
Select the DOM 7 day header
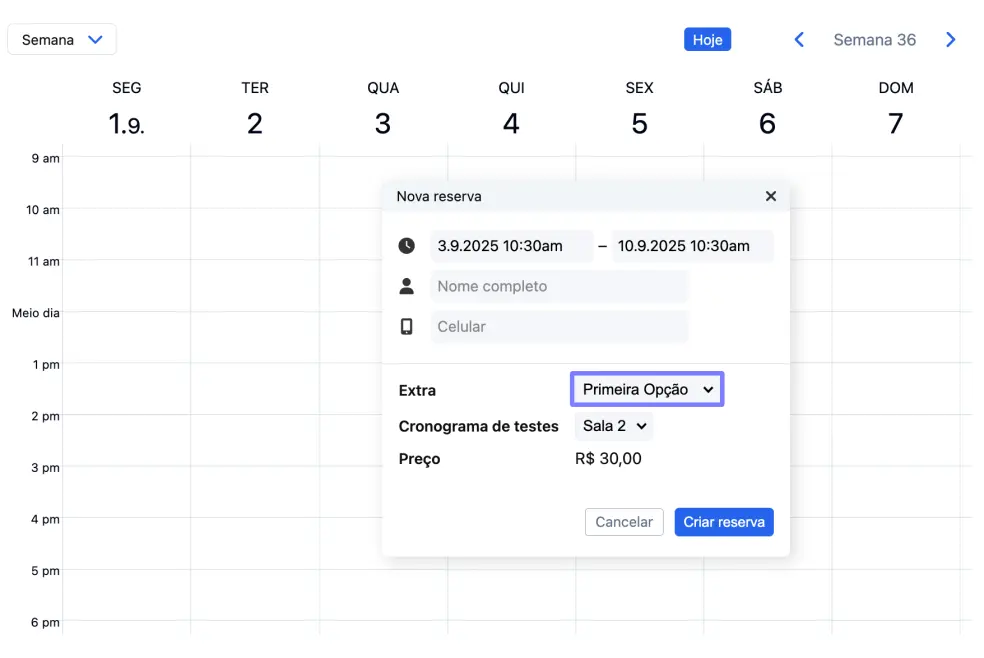pos(895,110)
